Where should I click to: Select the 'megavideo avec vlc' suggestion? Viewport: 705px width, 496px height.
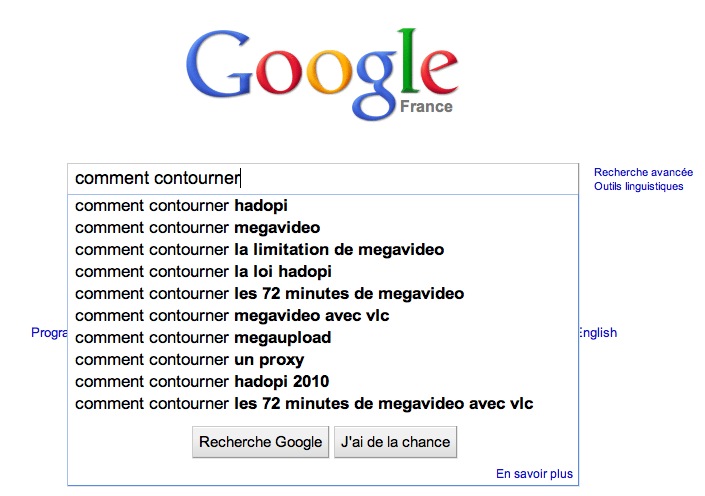232,316
